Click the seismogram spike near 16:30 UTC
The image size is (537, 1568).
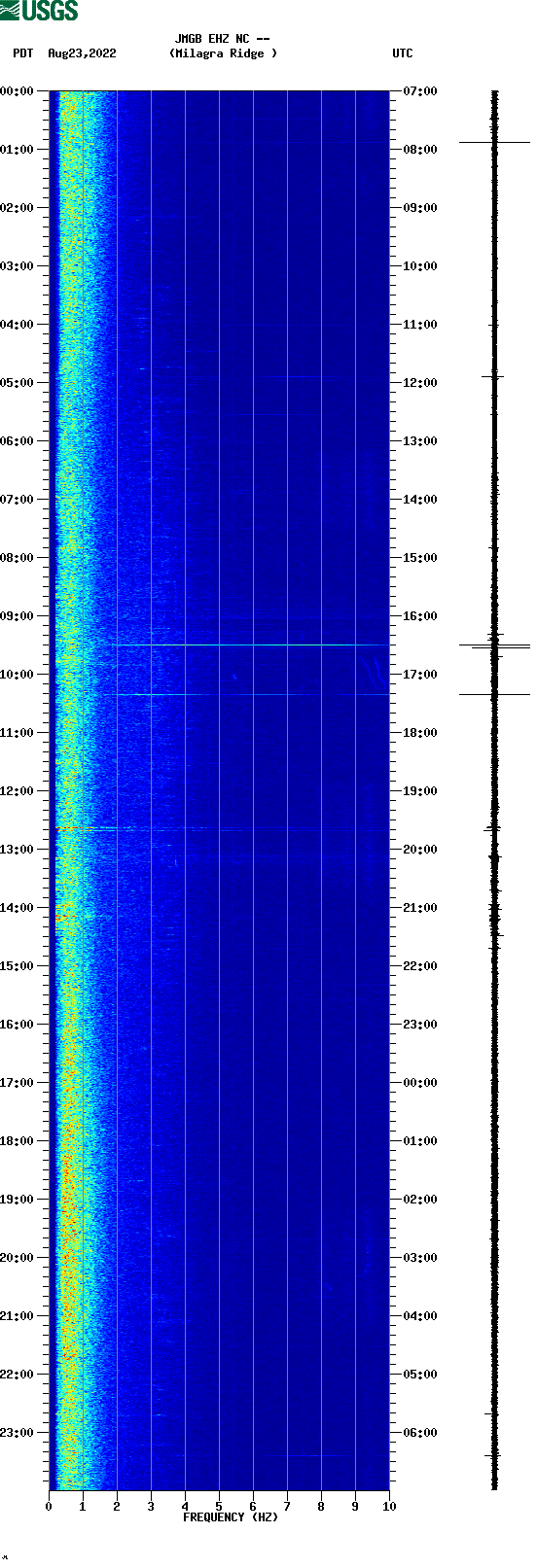pos(494,646)
